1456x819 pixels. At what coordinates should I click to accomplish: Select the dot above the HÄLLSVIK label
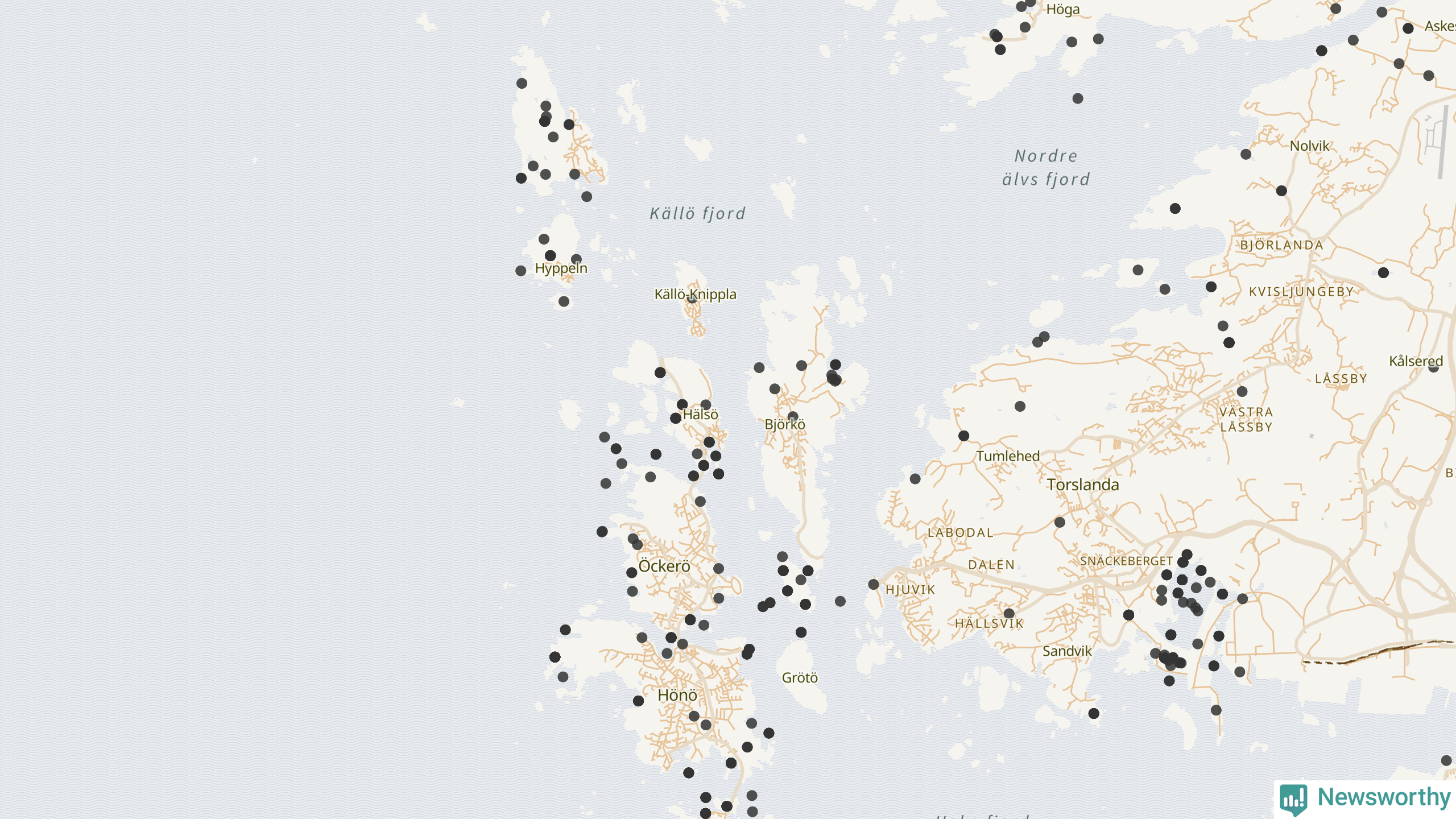1009,613
